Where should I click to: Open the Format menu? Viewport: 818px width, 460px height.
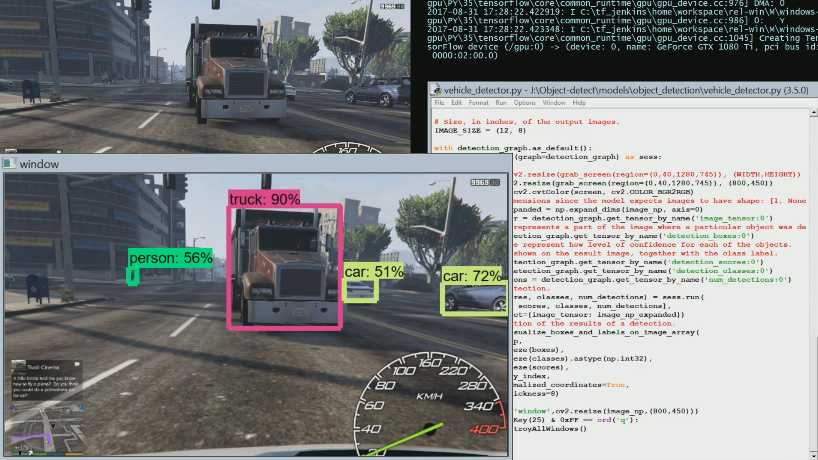[x=478, y=103]
